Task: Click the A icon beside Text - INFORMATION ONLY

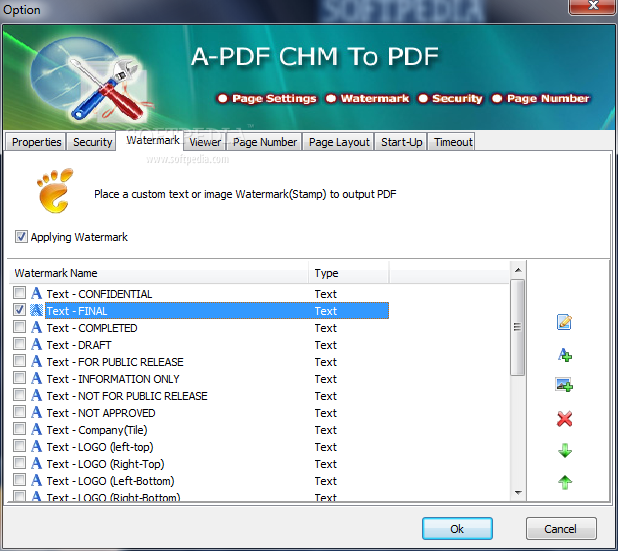Action: click(x=36, y=378)
